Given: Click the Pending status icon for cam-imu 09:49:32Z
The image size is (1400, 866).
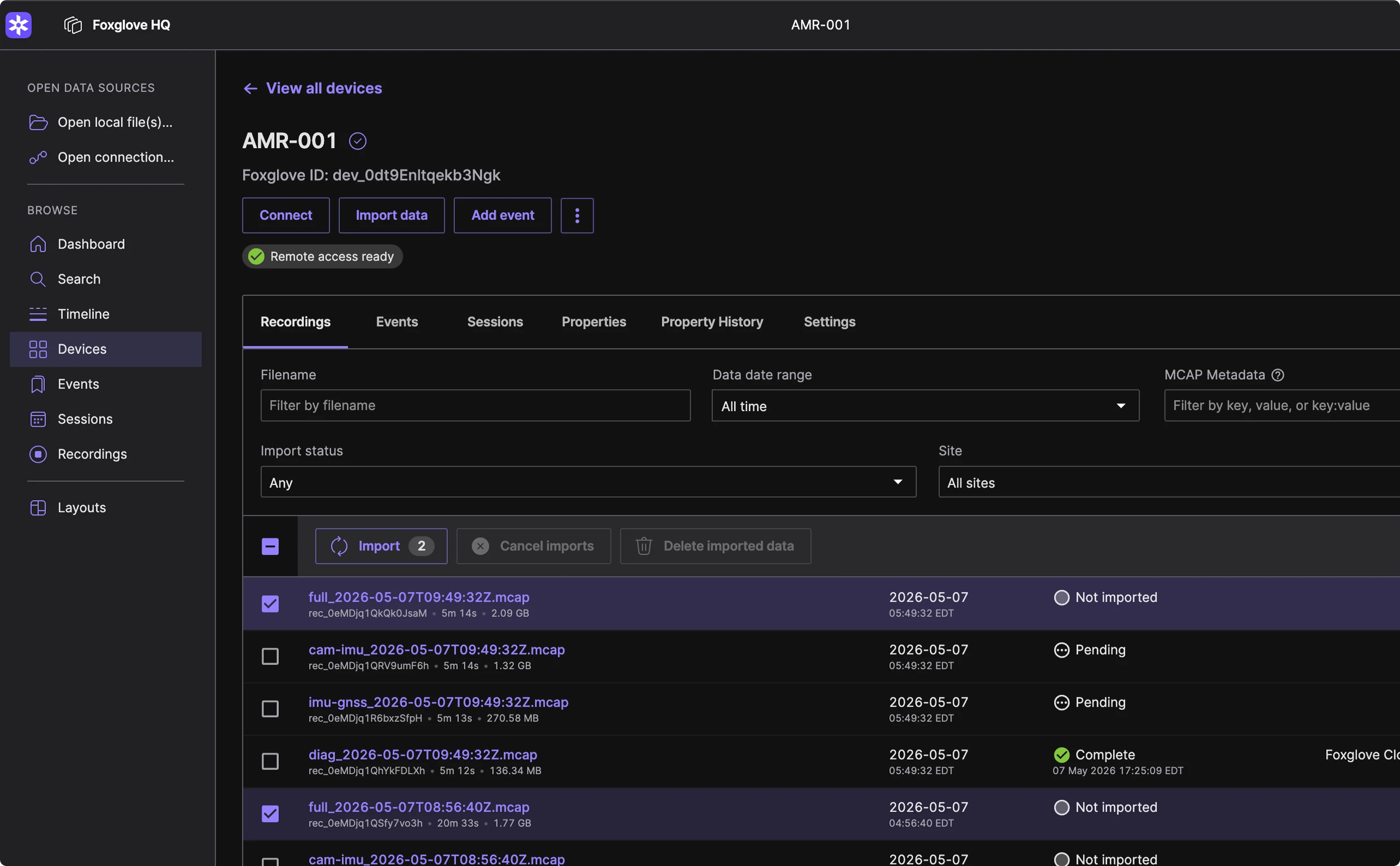Looking at the screenshot, I should pyautogui.click(x=1061, y=649).
